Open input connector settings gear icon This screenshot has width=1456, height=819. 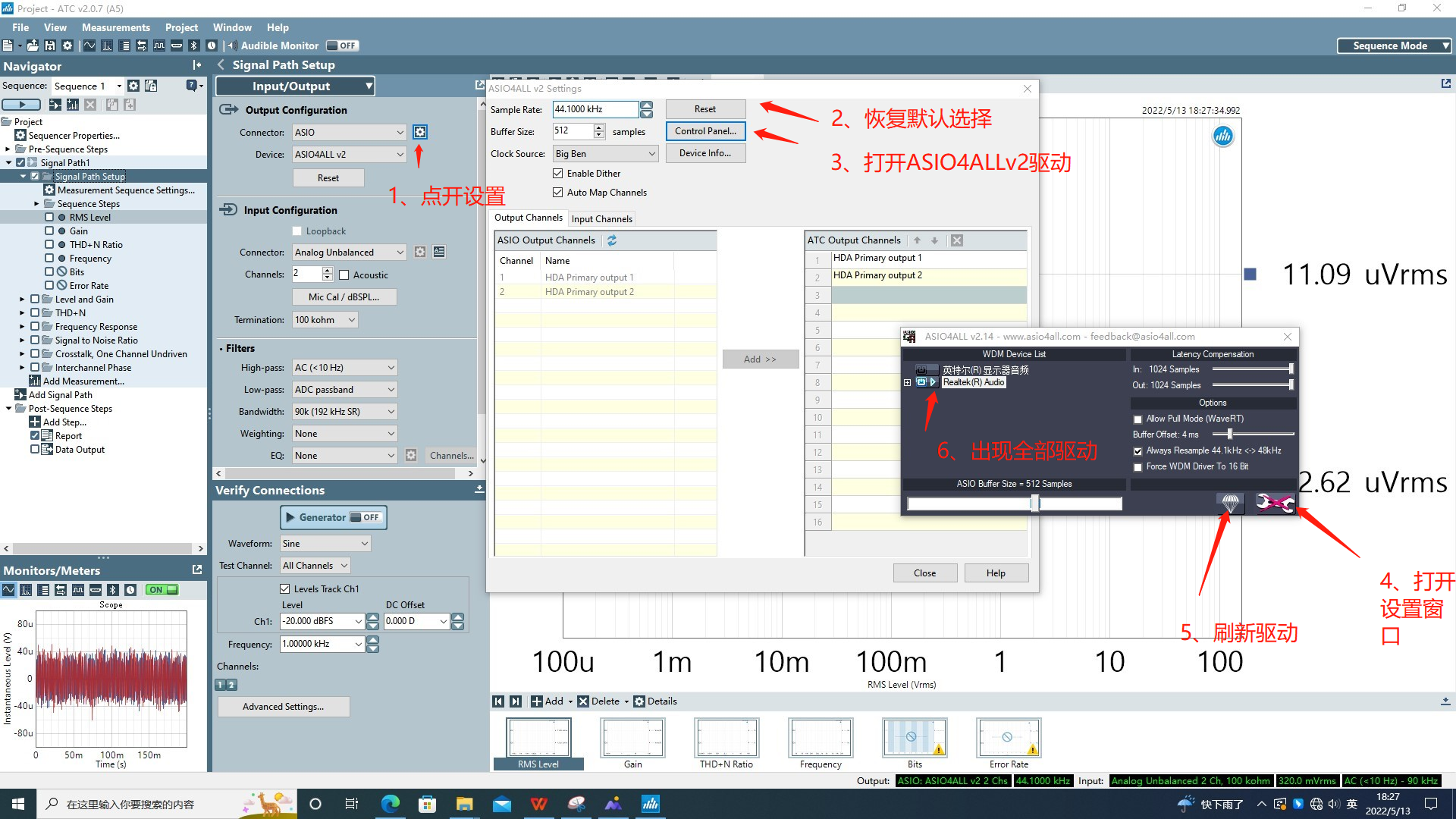point(419,252)
